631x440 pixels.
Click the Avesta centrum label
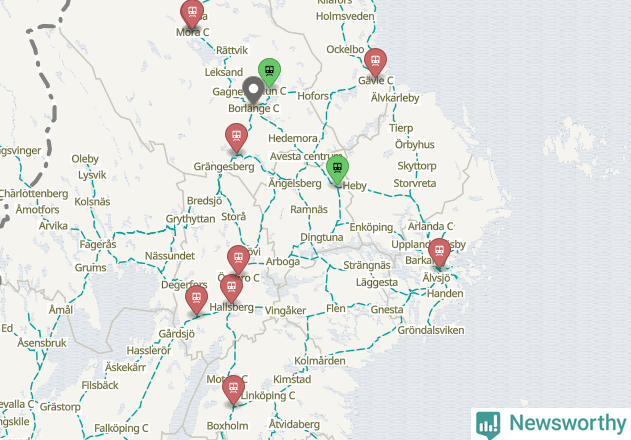coord(306,156)
